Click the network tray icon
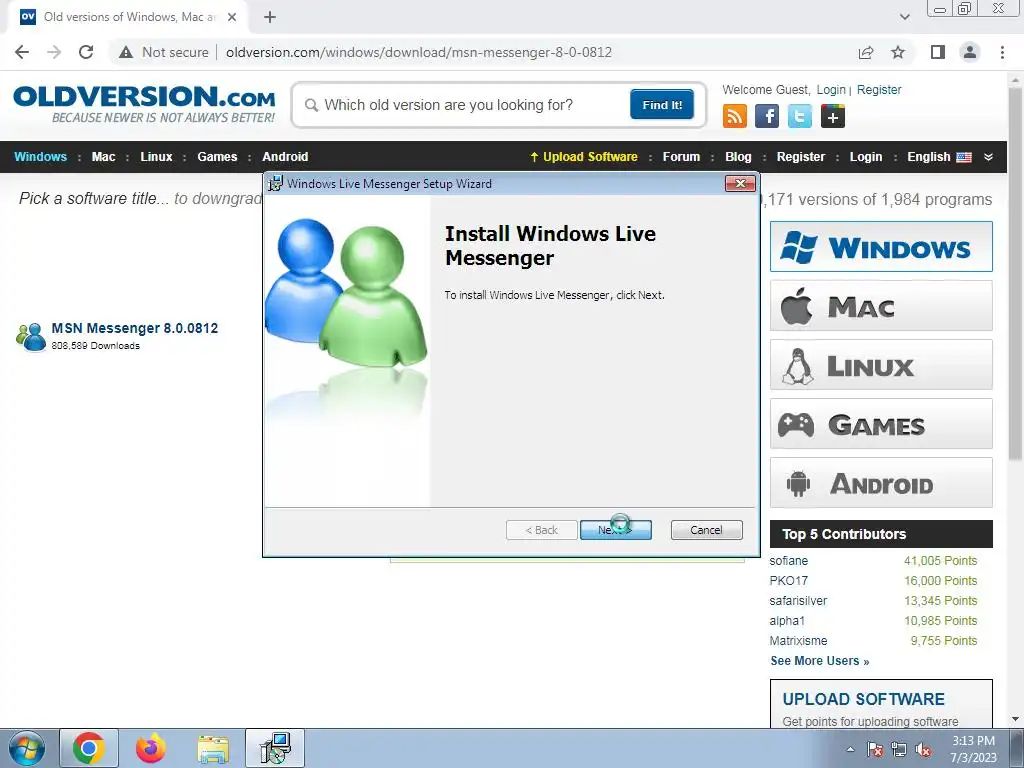The image size is (1024, 768). (899, 750)
